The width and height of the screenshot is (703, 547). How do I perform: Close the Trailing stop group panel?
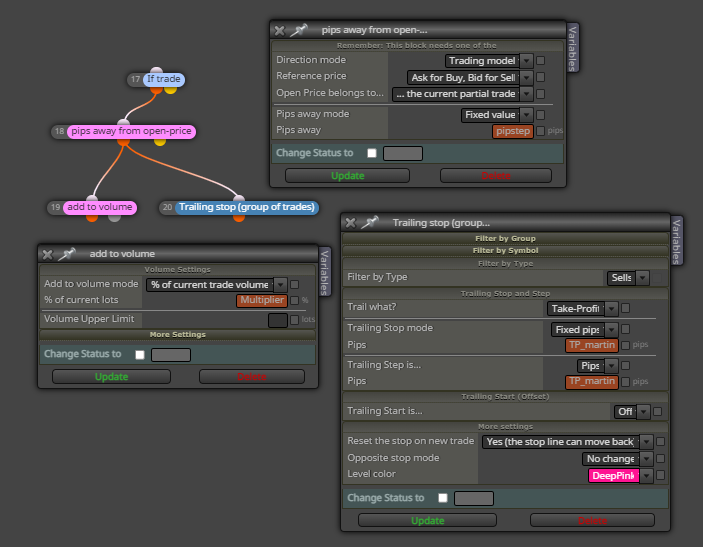pyautogui.click(x=351, y=223)
